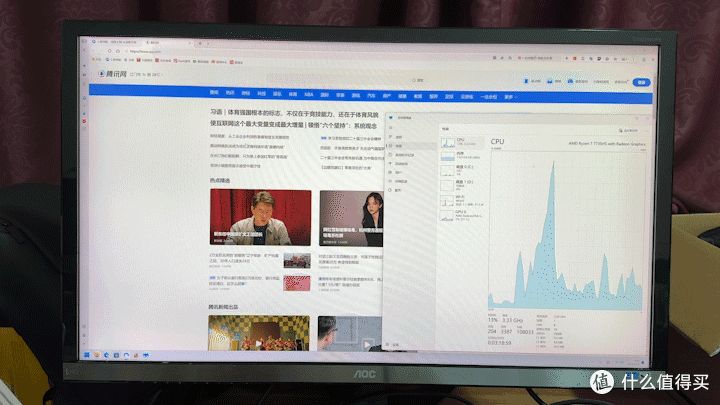Viewport: 720px width, 405px height.
Task: Open headline starting with 习语 | 体育强国
Action: click(294, 113)
